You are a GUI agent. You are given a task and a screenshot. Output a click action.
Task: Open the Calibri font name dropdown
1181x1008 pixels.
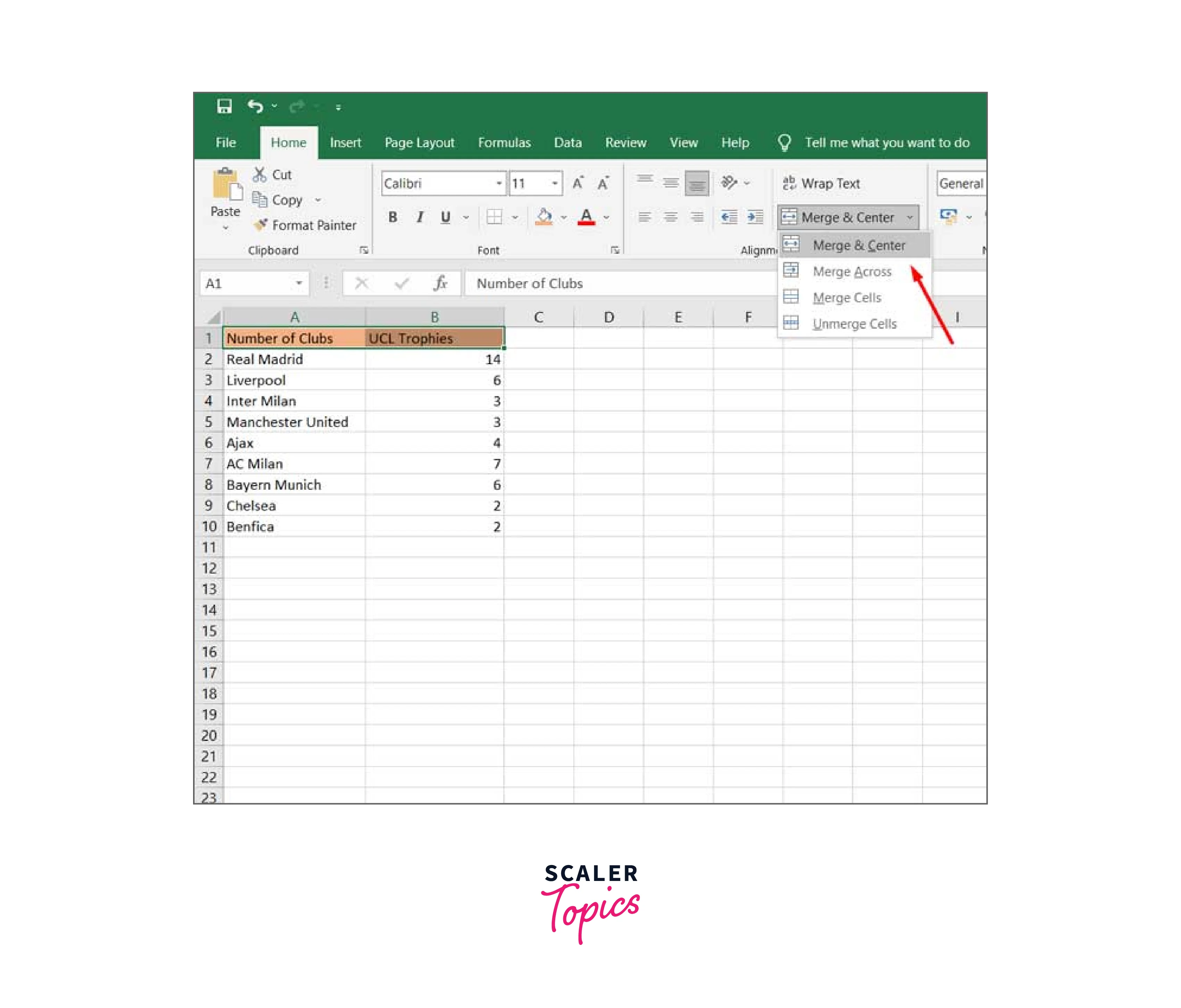tap(499, 184)
